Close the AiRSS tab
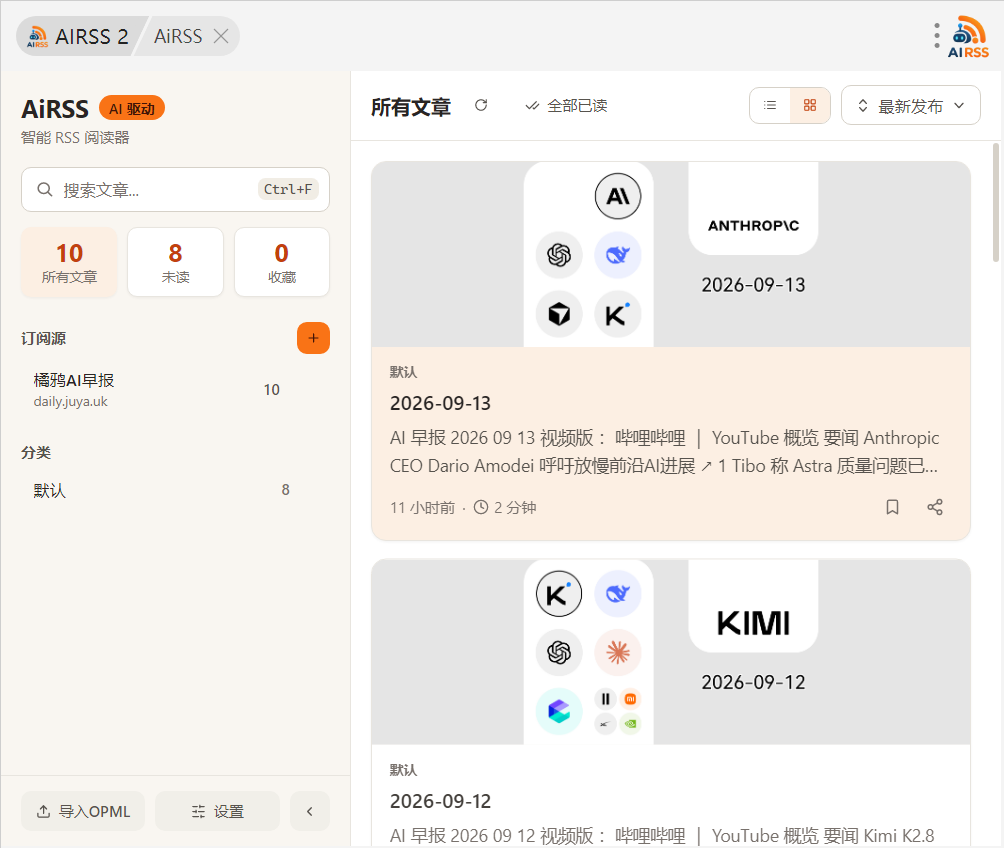The image size is (1004, 848). pos(221,37)
